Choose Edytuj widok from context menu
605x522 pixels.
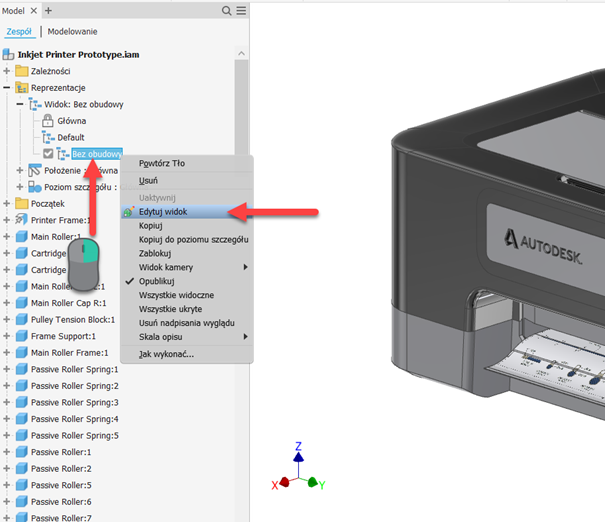point(163,212)
